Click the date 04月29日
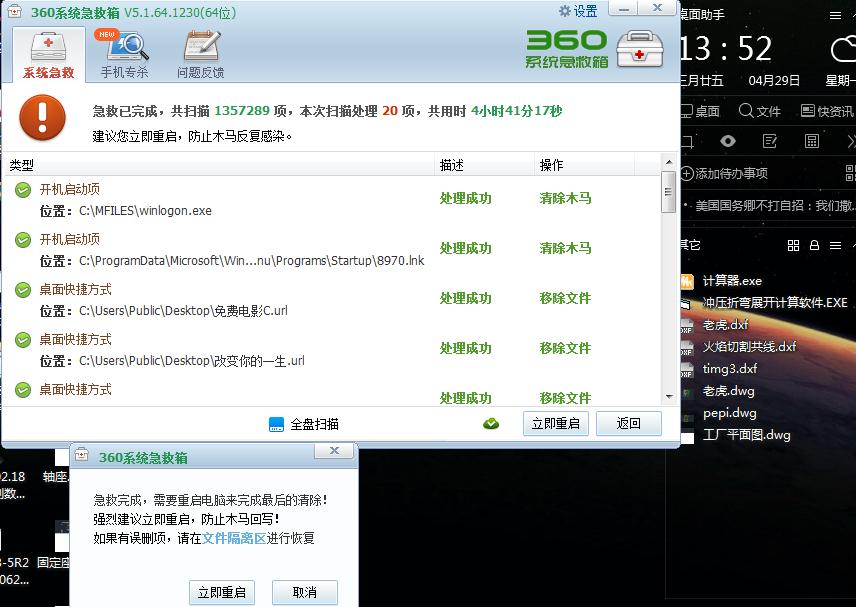Viewport: 856px width, 607px height. tap(774, 81)
